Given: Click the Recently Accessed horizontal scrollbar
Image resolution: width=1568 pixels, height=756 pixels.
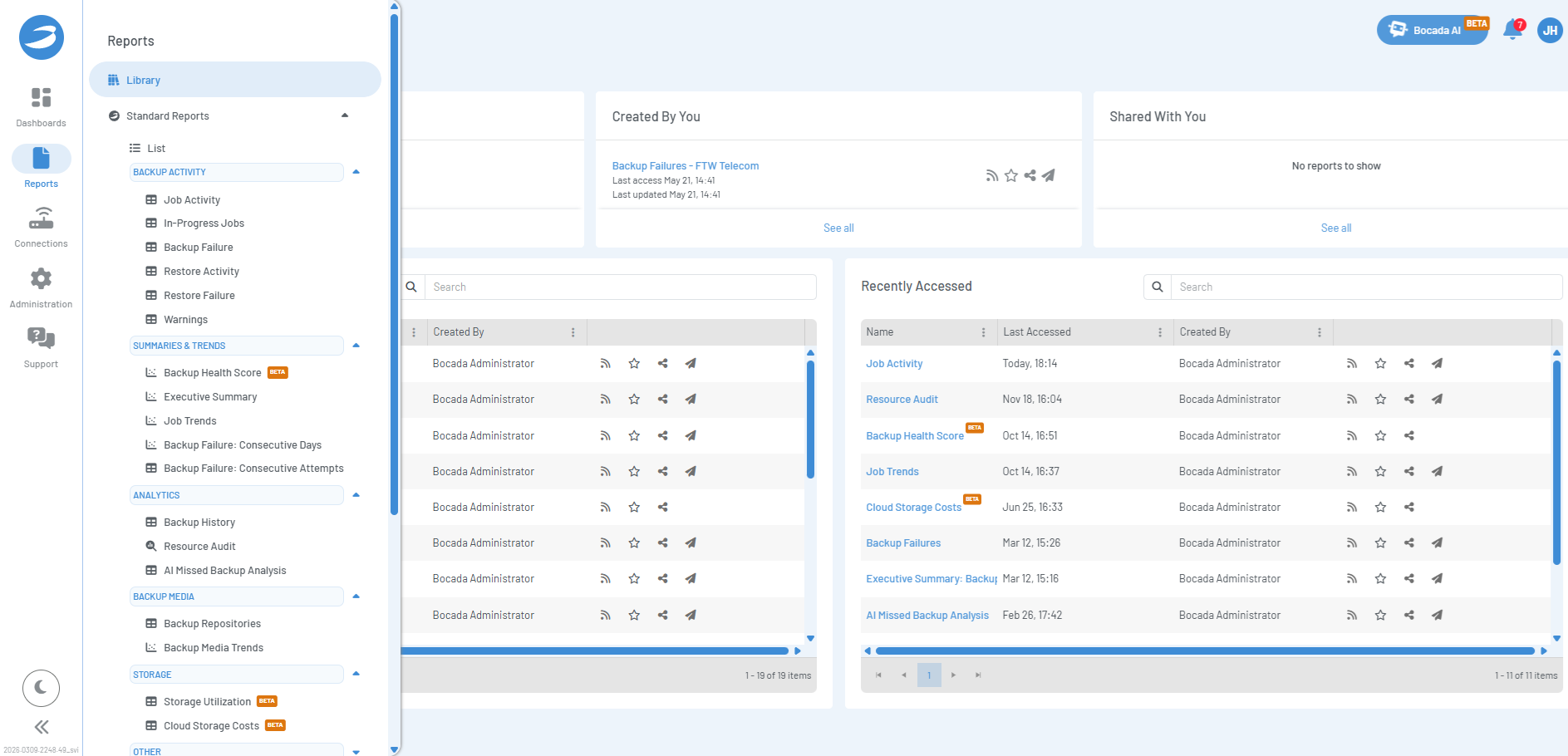Looking at the screenshot, I should click(1205, 650).
